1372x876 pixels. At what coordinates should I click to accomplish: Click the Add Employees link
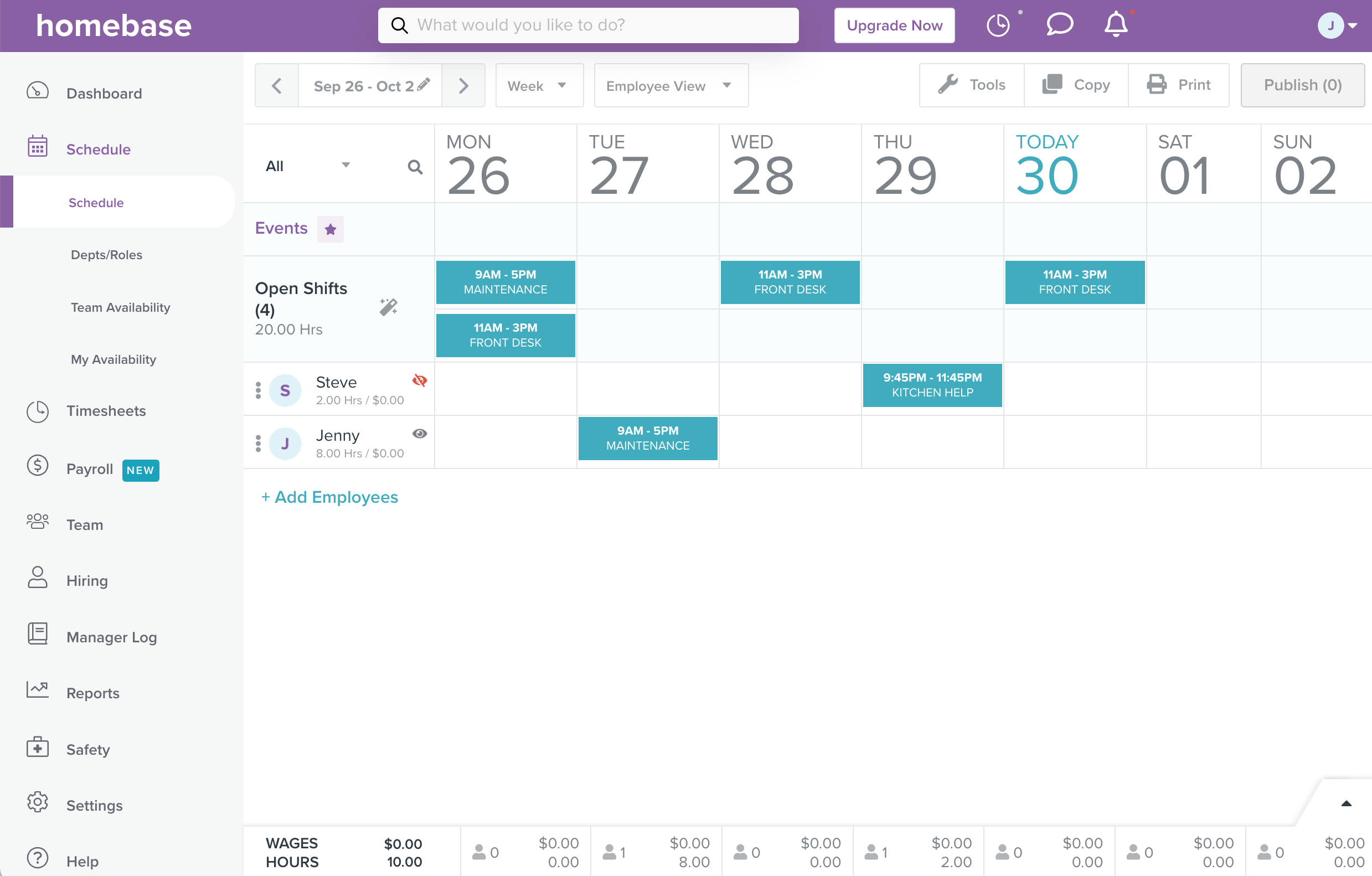(x=329, y=497)
